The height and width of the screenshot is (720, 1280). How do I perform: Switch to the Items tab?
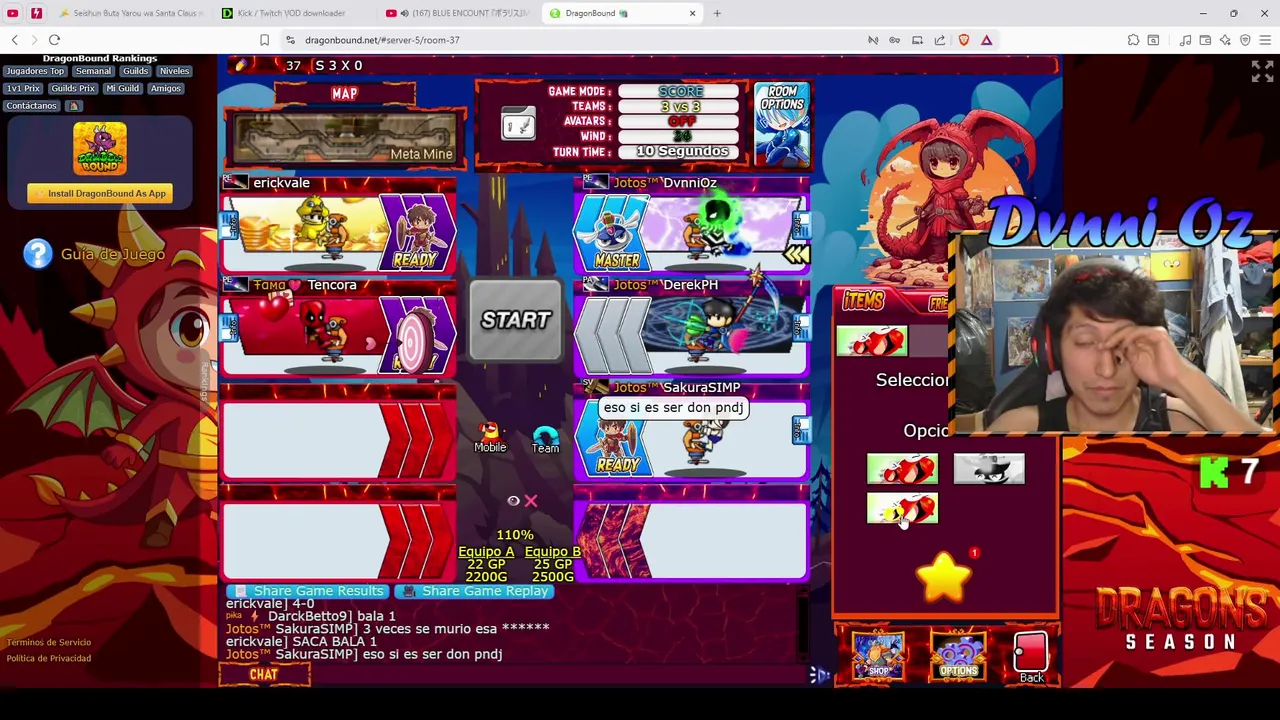(x=865, y=300)
